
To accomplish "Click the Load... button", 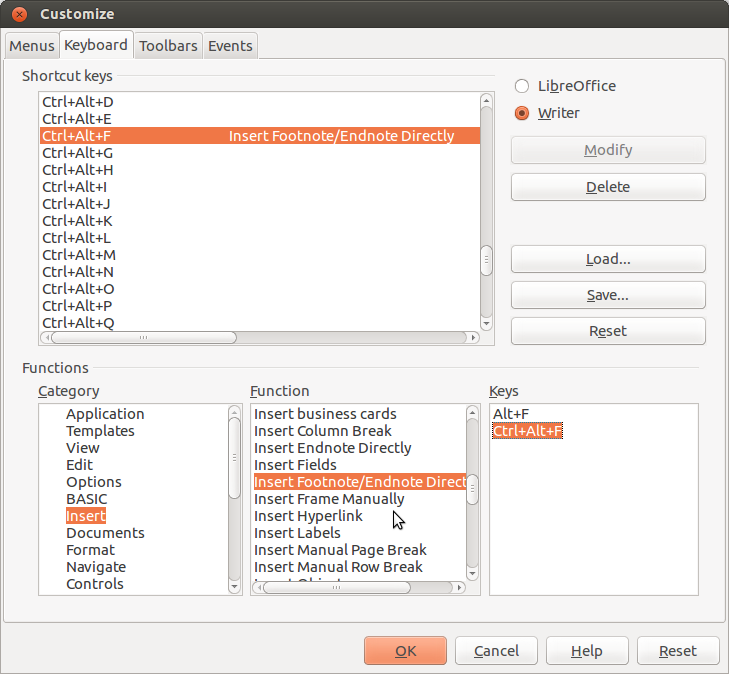I will click(x=608, y=259).
